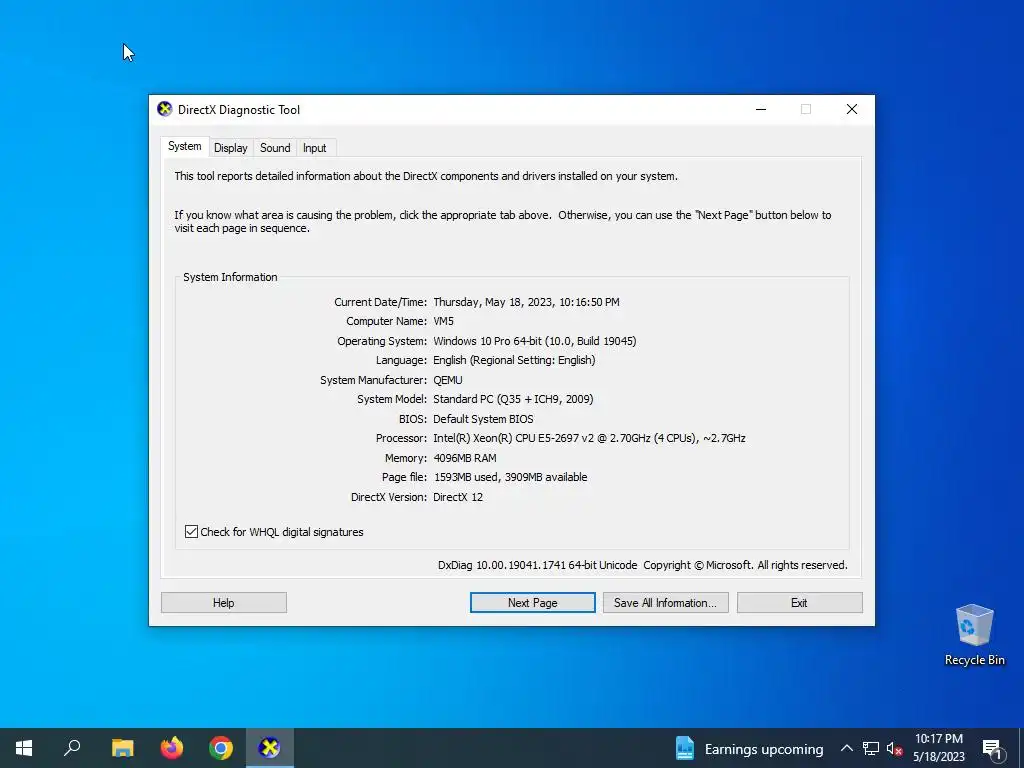Minimize the DirectX Diagnostic Tool window

pyautogui.click(x=761, y=110)
